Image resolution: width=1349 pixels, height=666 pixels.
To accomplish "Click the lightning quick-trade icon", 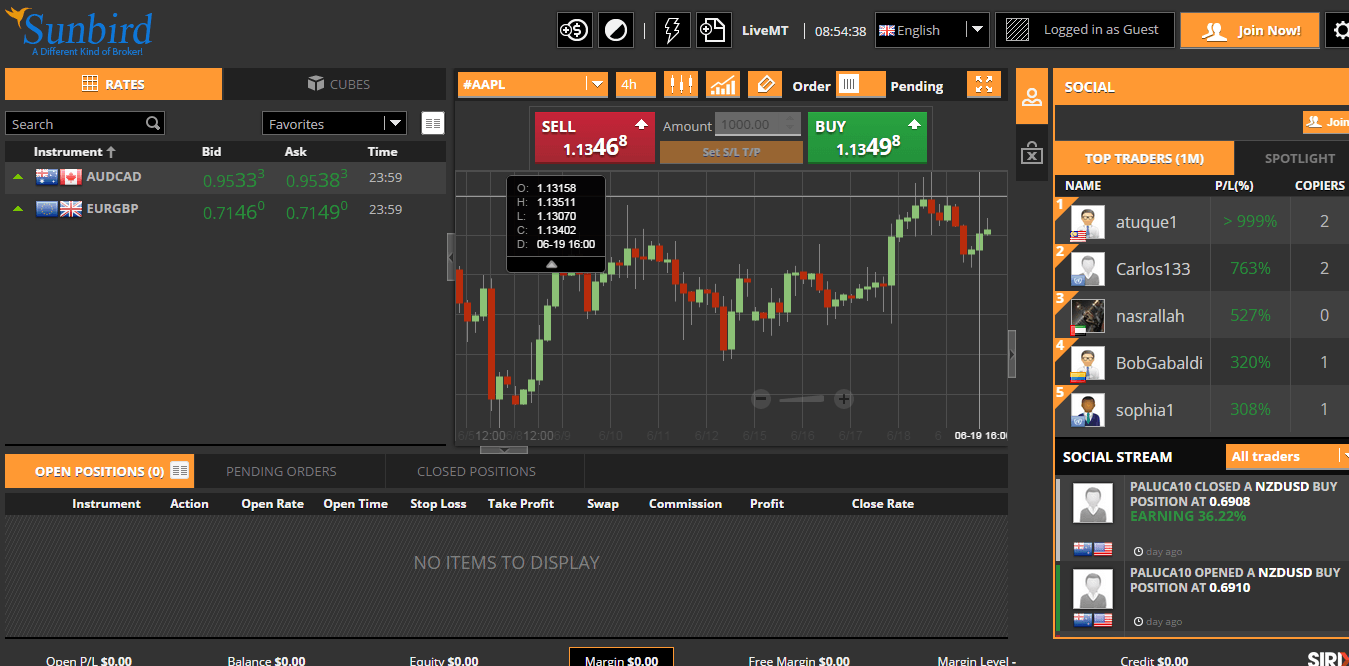I will 672,30.
